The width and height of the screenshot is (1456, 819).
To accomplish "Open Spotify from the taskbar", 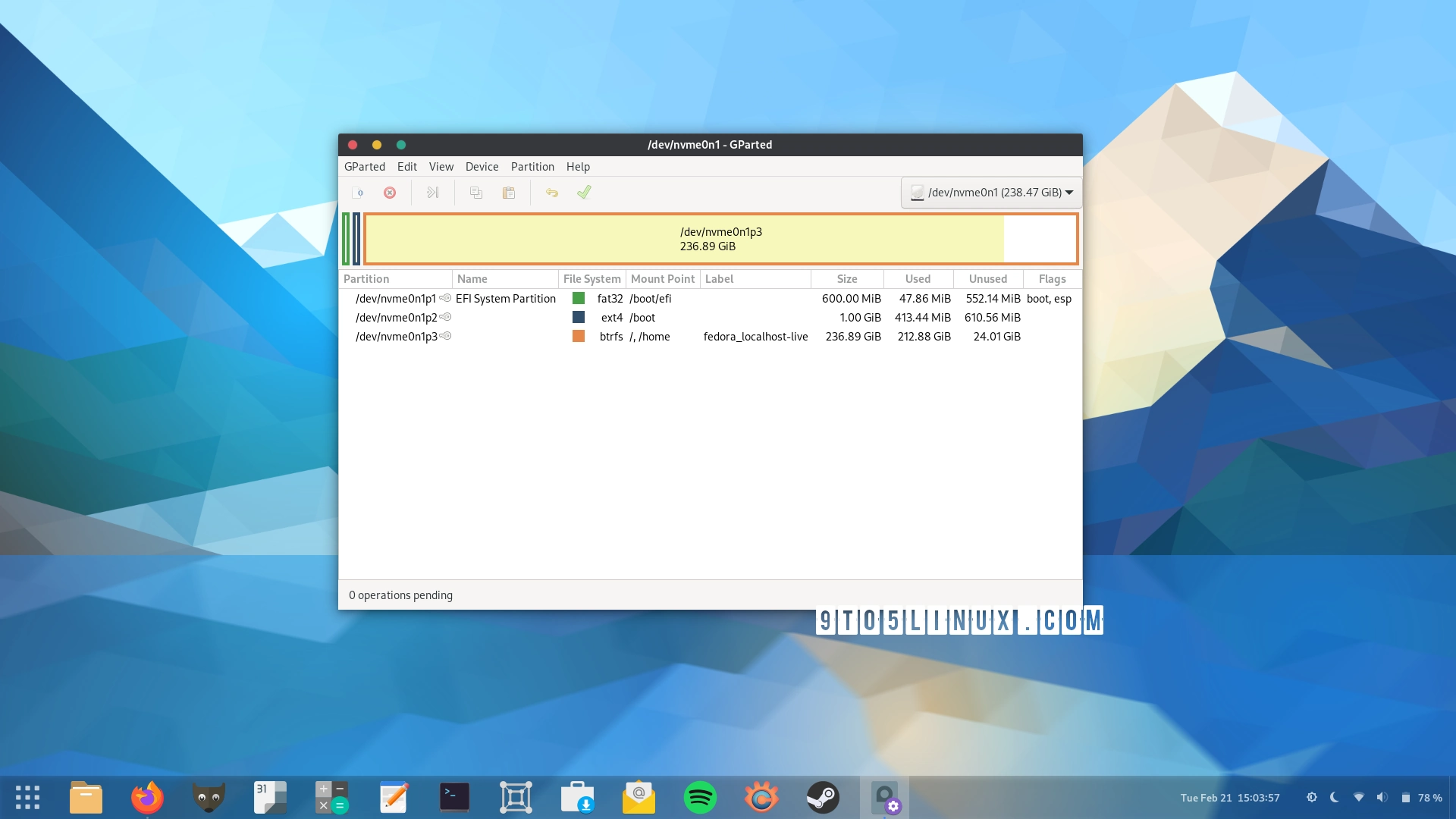I will pos(700,797).
